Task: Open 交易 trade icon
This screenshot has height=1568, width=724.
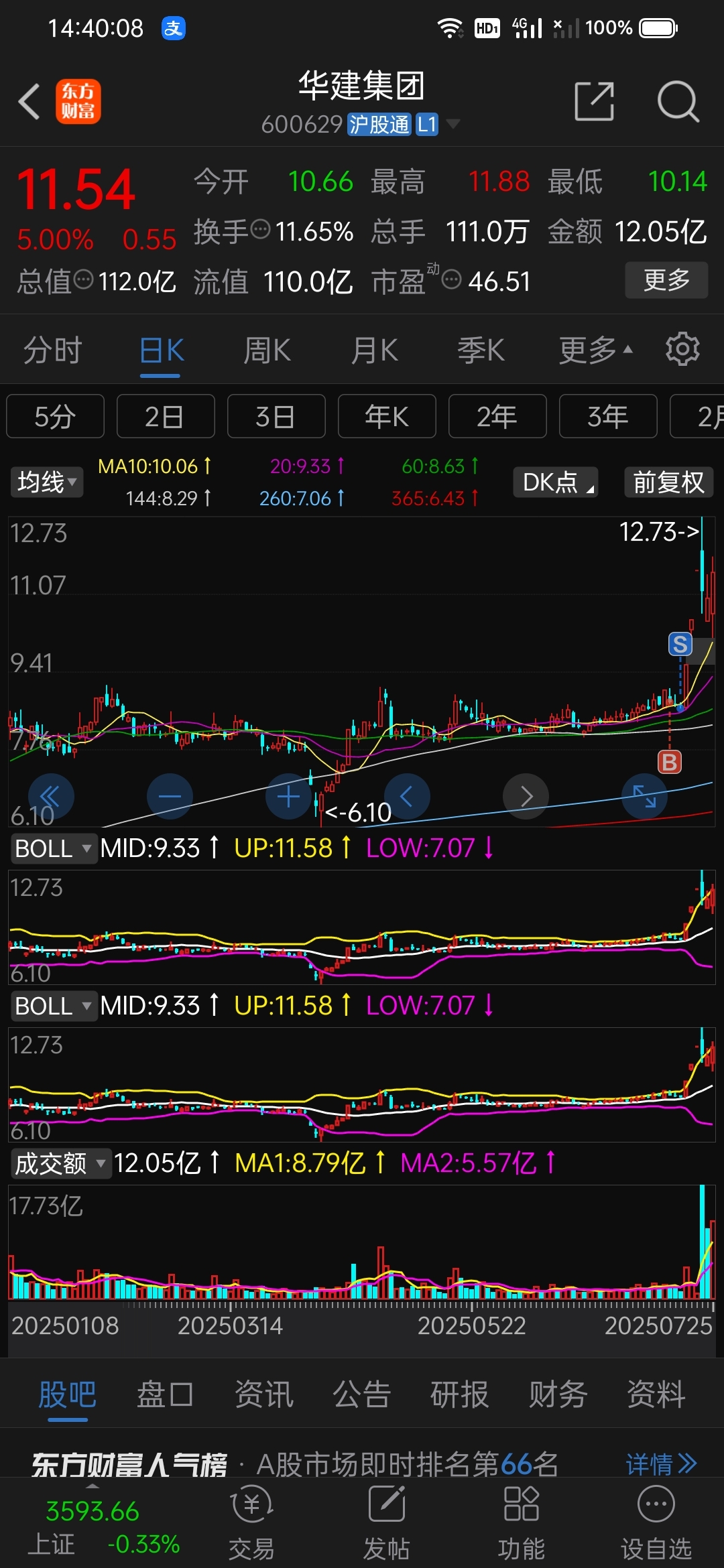Action: coord(251,1524)
